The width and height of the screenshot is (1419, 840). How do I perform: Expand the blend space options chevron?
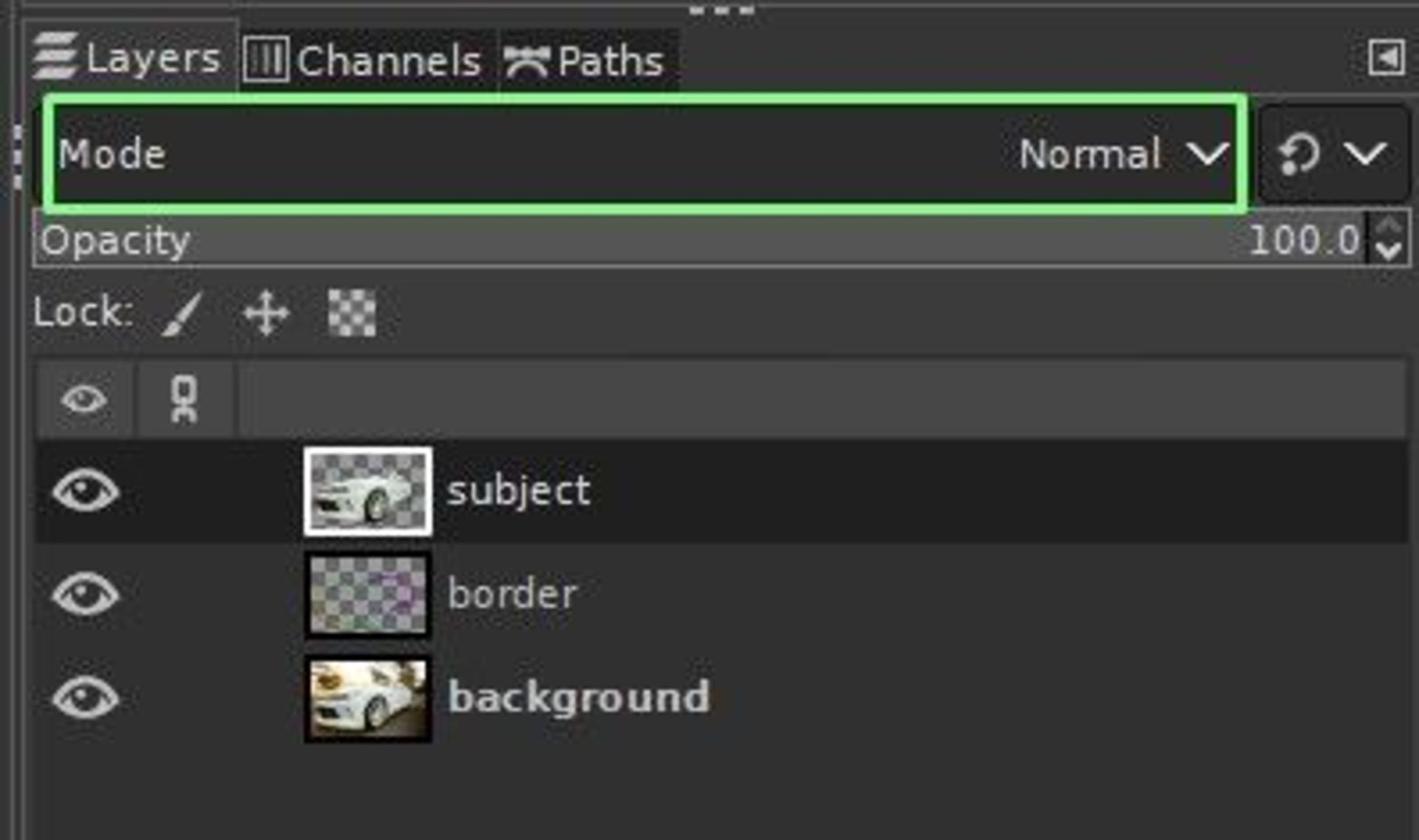click(1364, 154)
